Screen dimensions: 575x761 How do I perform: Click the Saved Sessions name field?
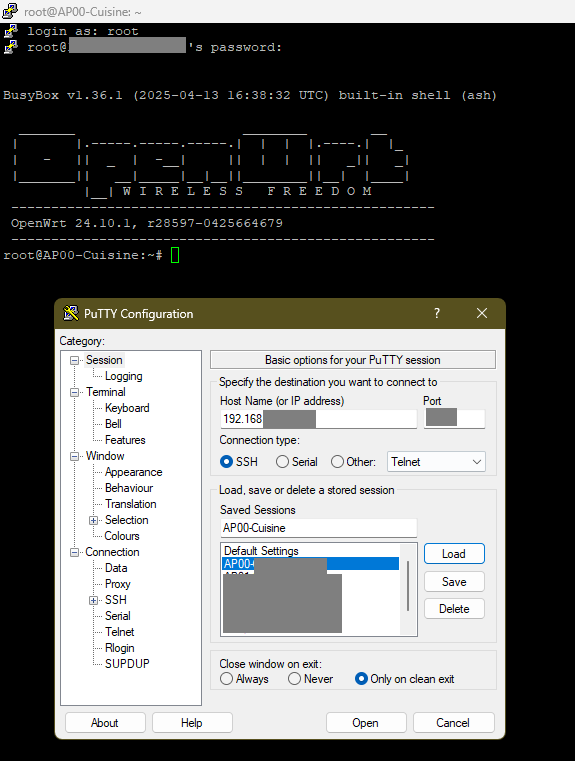[318, 528]
